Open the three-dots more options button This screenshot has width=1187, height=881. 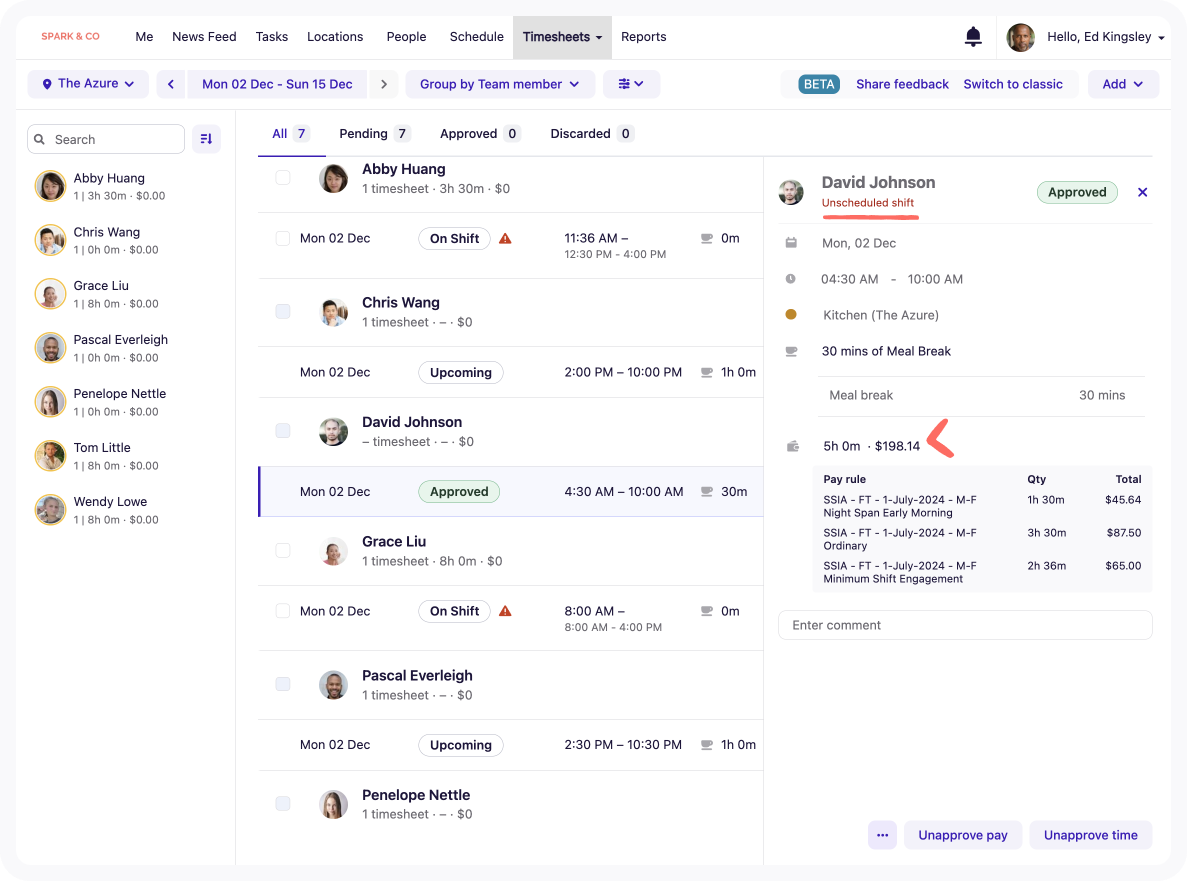(x=882, y=835)
